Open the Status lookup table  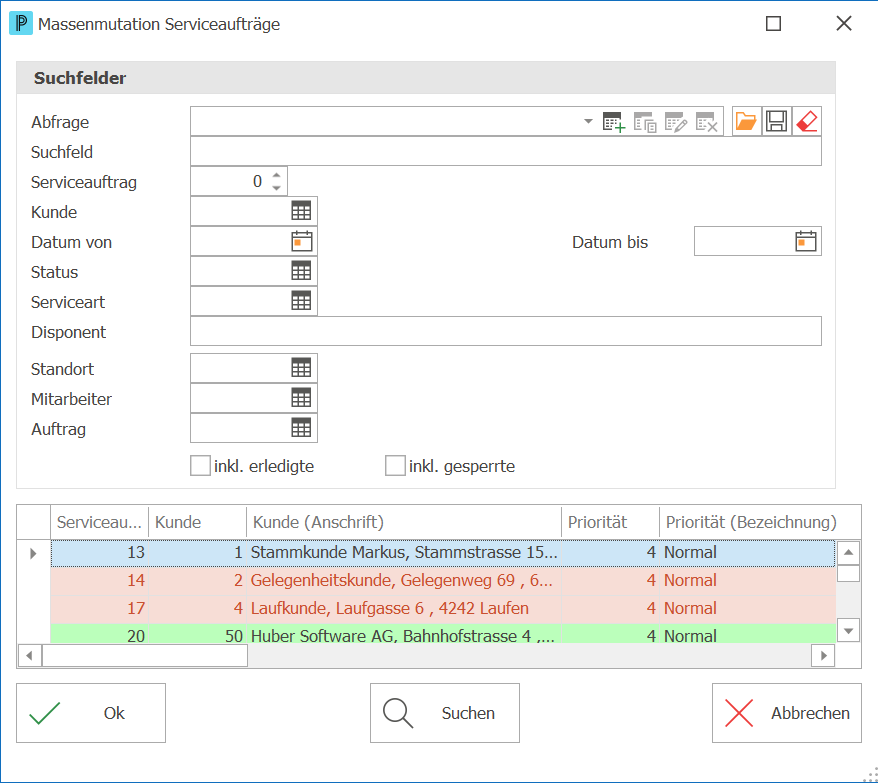[x=301, y=271]
